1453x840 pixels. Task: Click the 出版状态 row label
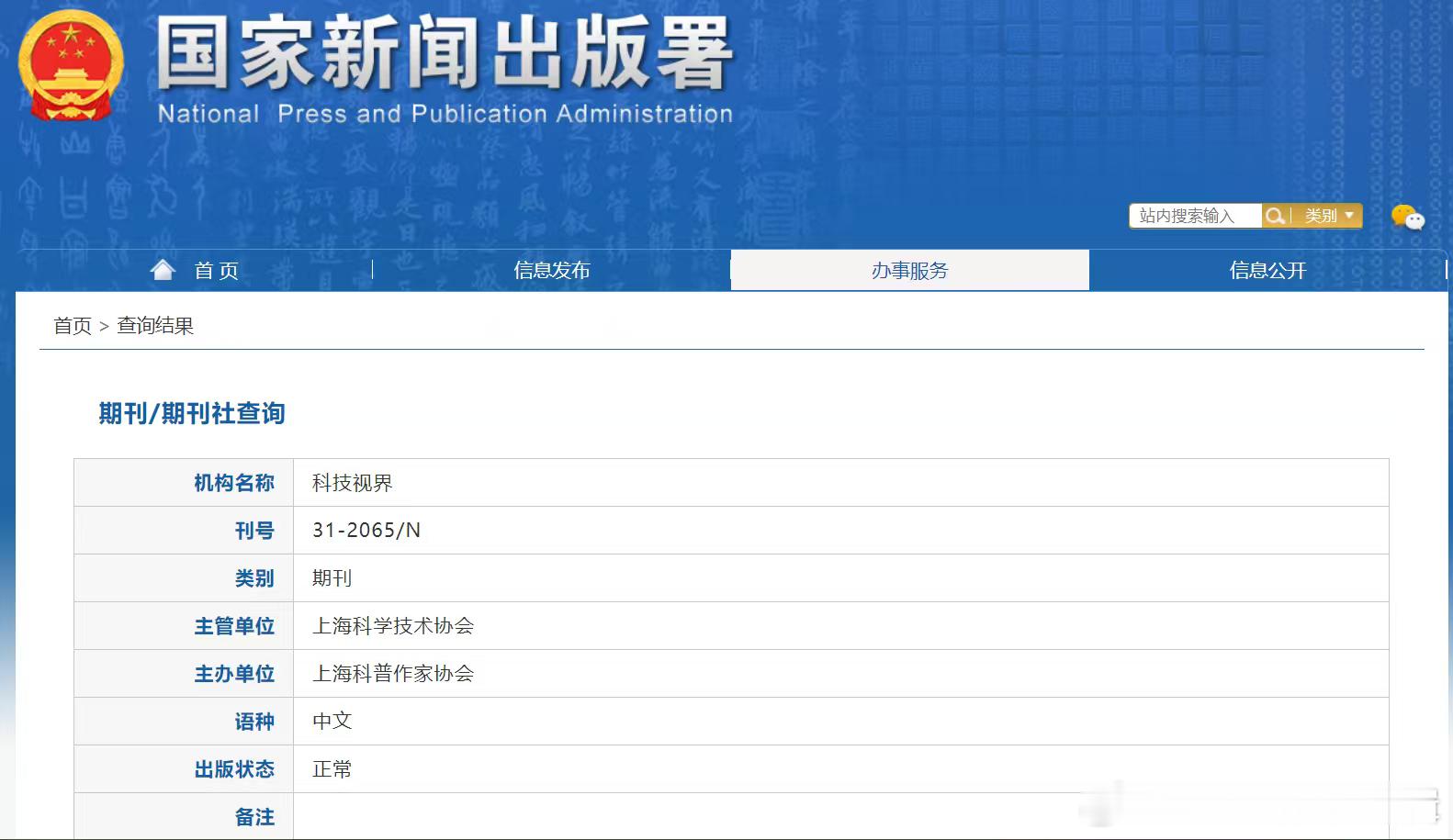pyautogui.click(x=234, y=769)
